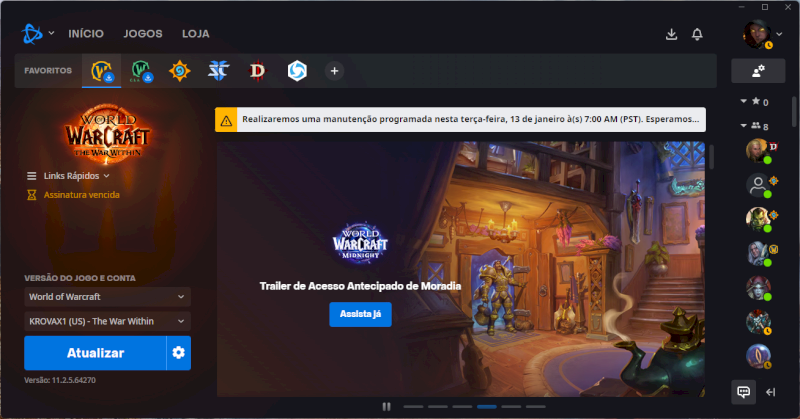Screen dimensions: 800x419
Task: Click the Atualizar button
Action: 95,353
